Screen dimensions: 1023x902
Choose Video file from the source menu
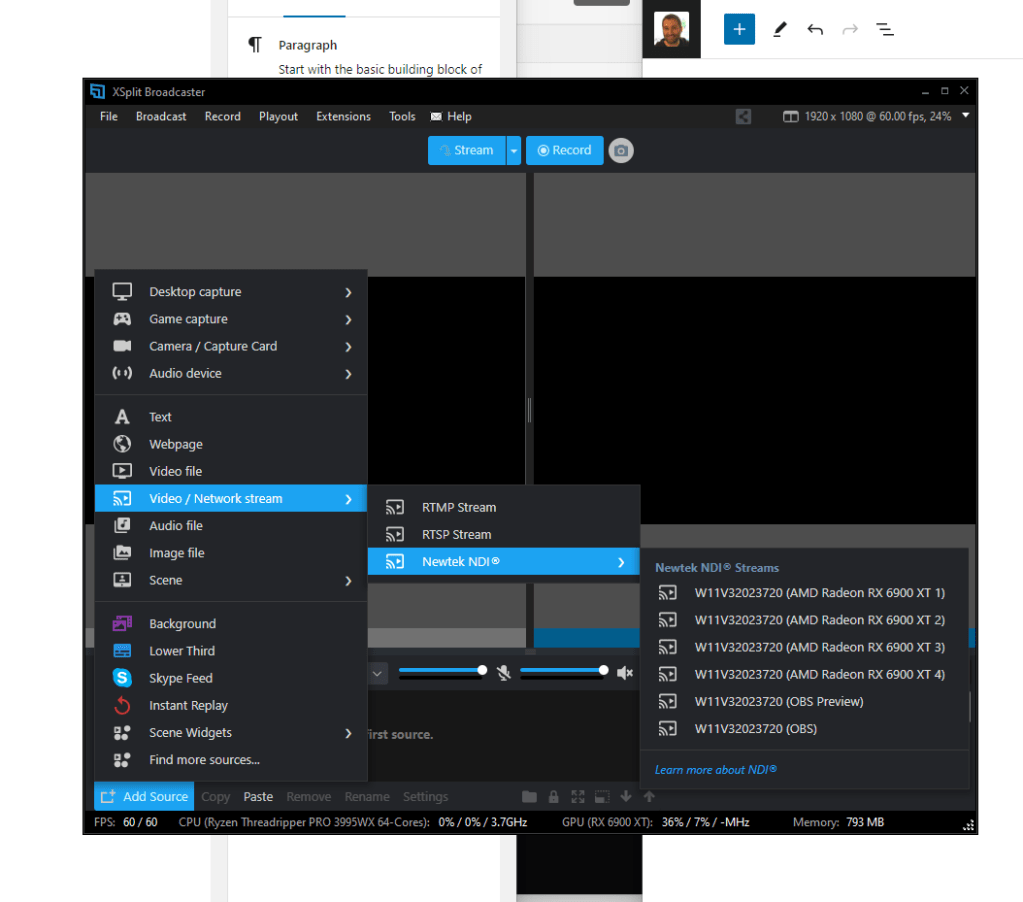pyautogui.click(x=231, y=472)
